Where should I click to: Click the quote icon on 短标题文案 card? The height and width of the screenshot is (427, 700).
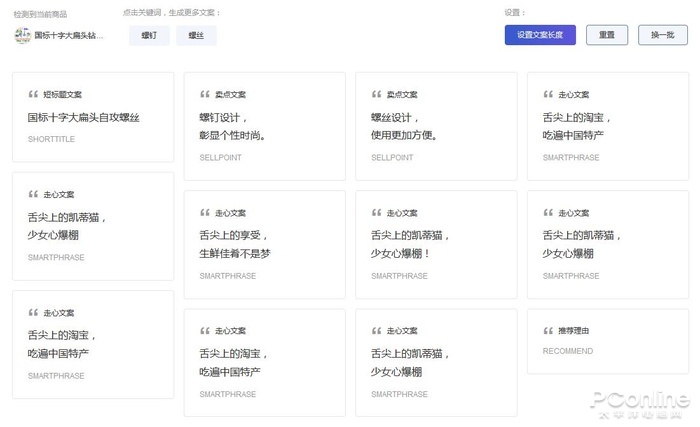coord(33,94)
